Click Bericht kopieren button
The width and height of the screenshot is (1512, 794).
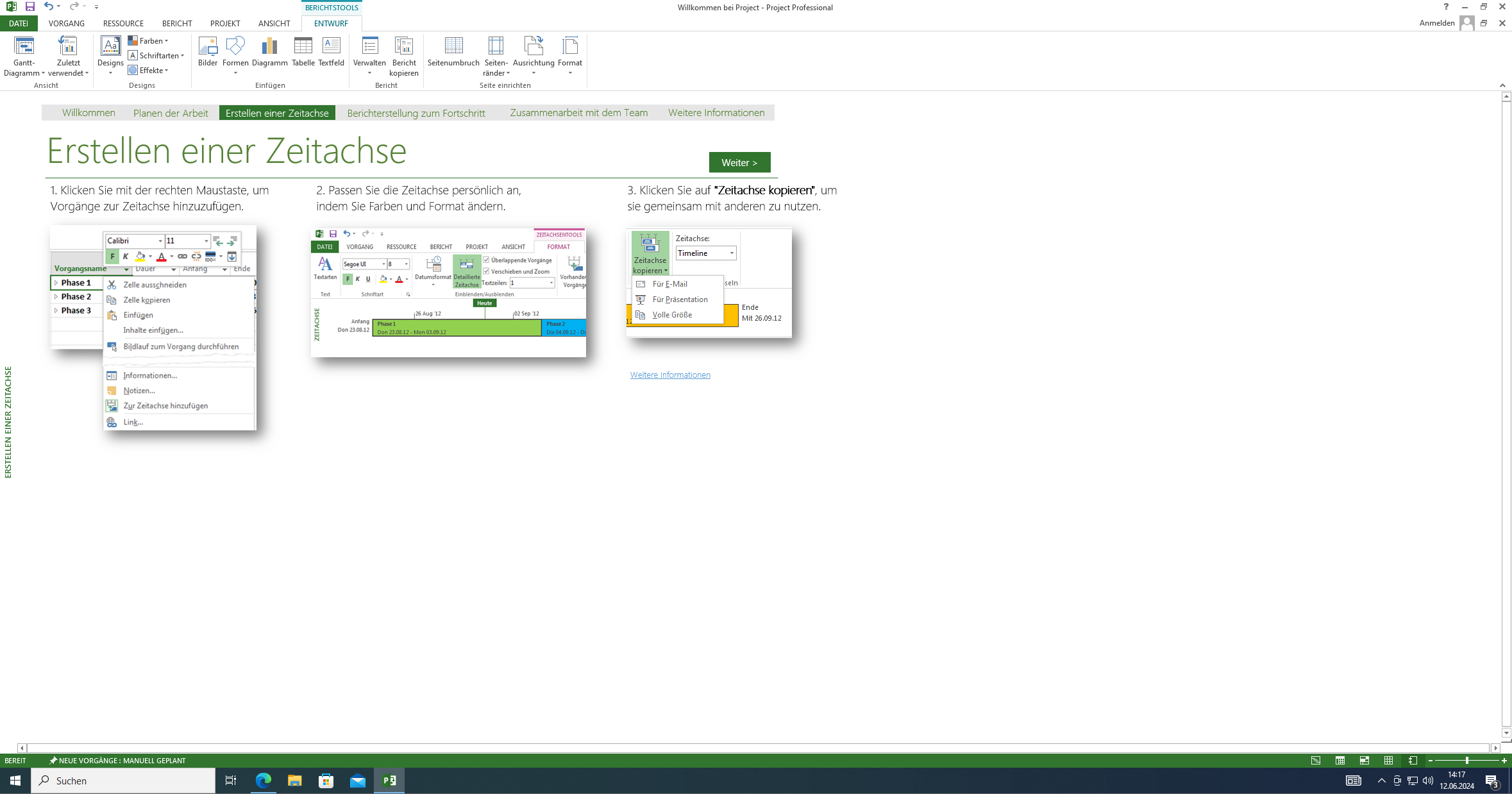point(404,56)
